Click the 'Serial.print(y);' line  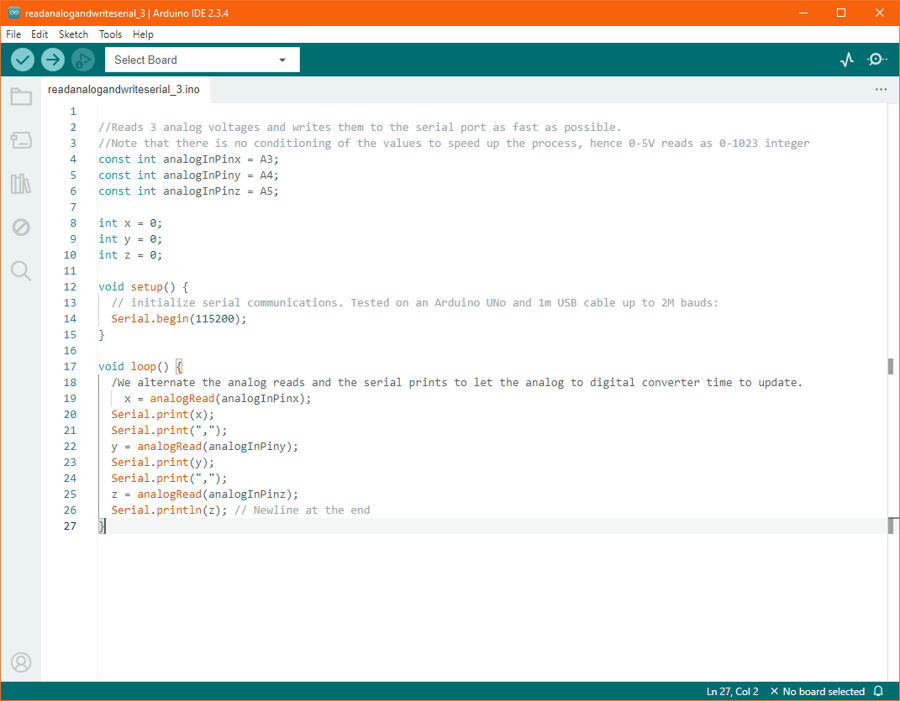[x=162, y=462]
